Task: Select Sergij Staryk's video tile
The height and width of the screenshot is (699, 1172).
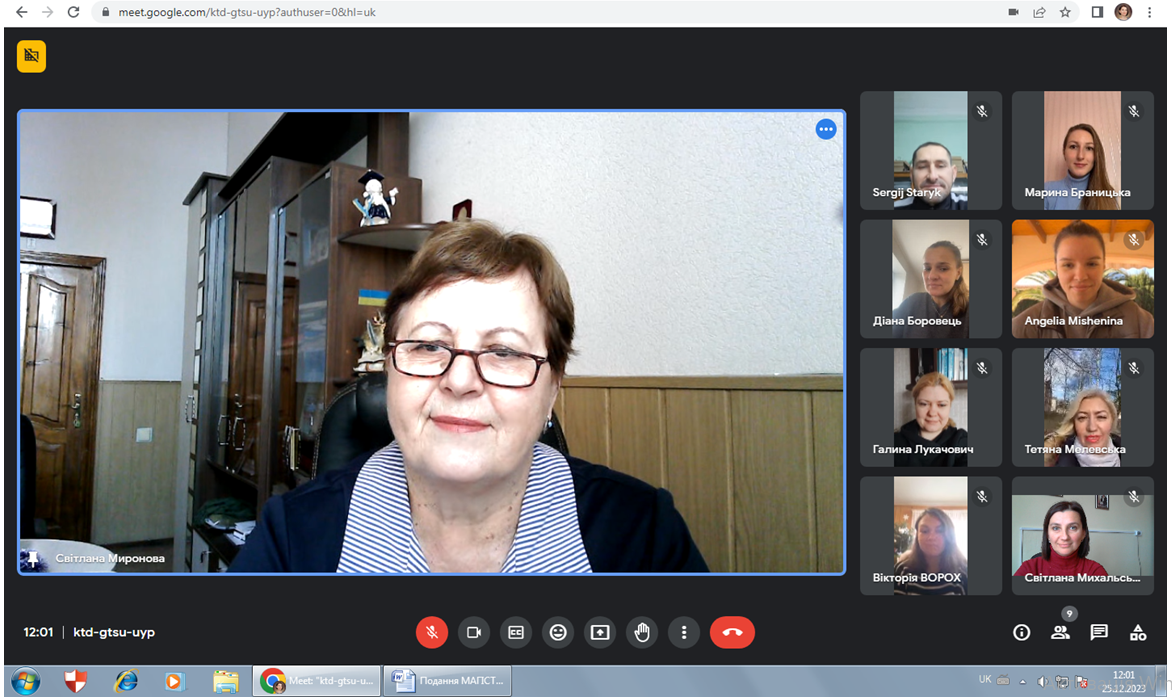Action: 930,150
